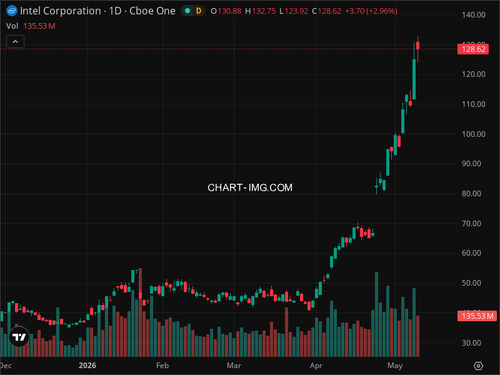The height and width of the screenshot is (375, 500).
Task: Click the 60.00 price axis label
Action: (x=471, y=253)
